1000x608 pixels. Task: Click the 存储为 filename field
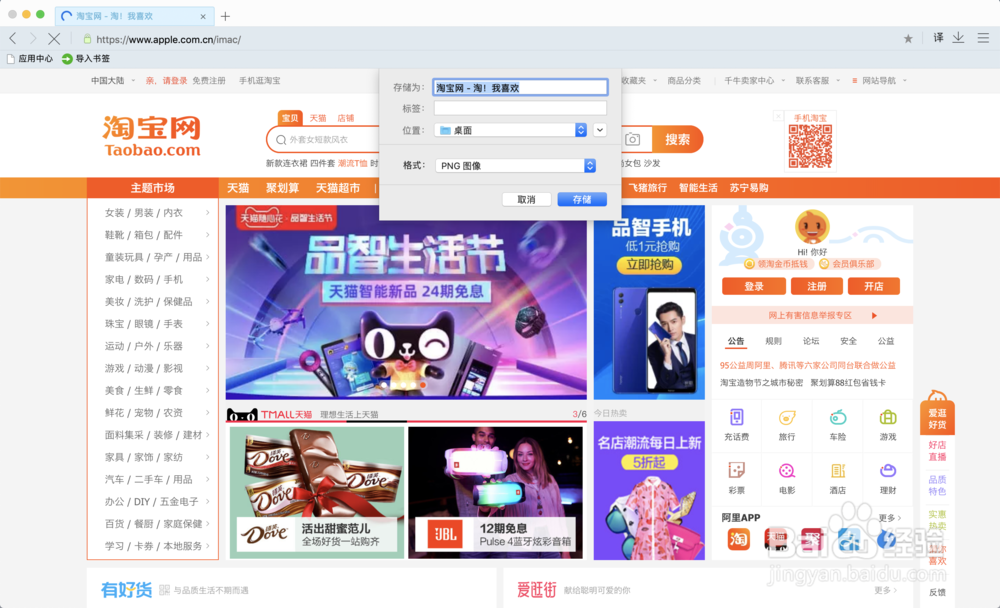click(520, 87)
